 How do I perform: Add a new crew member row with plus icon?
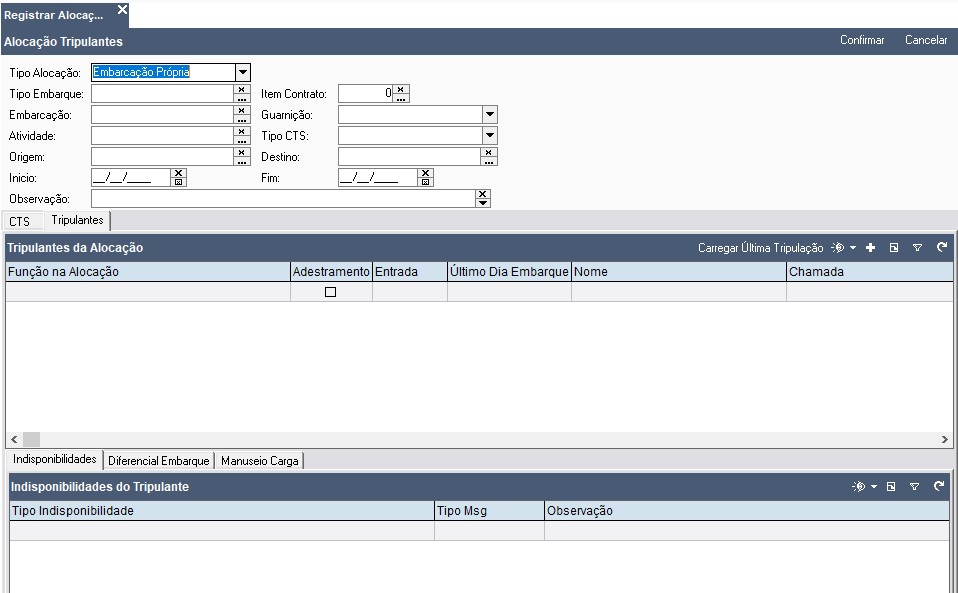871,248
